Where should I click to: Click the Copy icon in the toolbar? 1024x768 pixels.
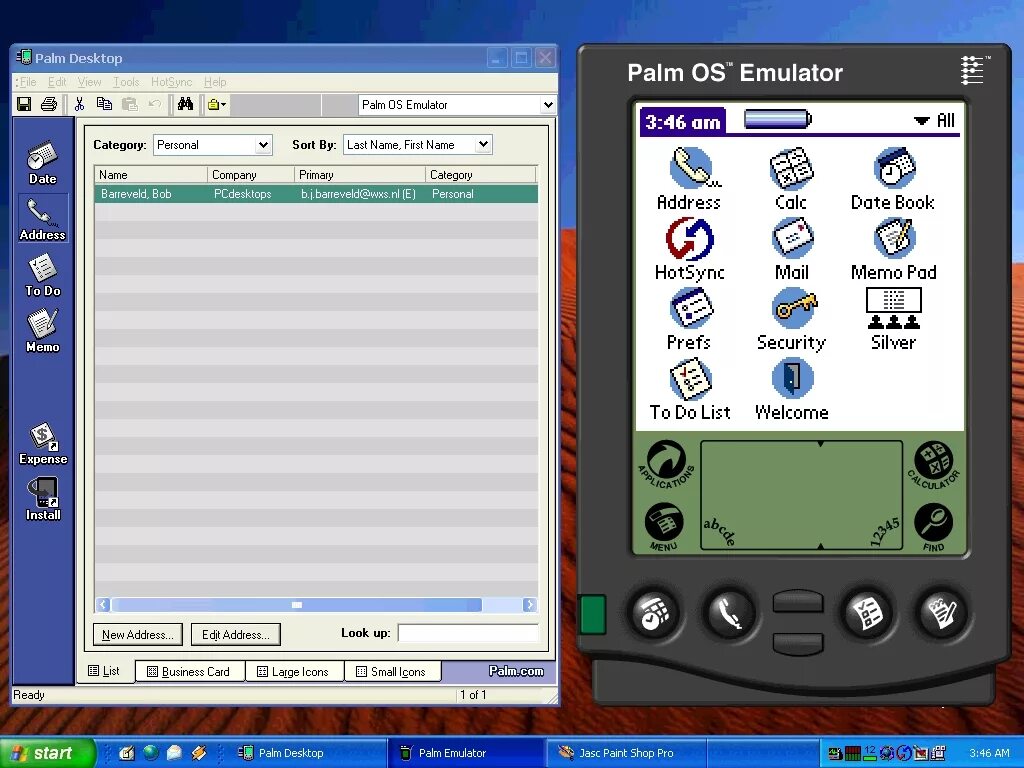coord(104,104)
